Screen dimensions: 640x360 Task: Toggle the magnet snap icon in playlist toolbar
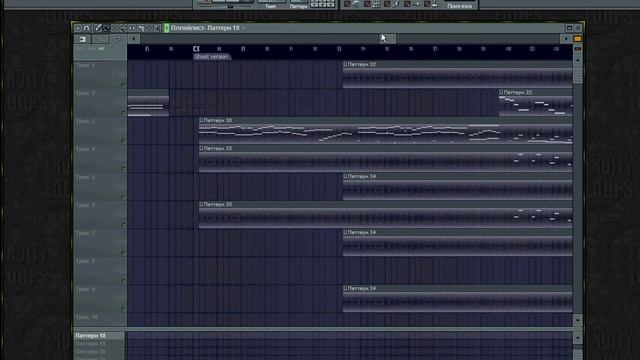click(87, 28)
